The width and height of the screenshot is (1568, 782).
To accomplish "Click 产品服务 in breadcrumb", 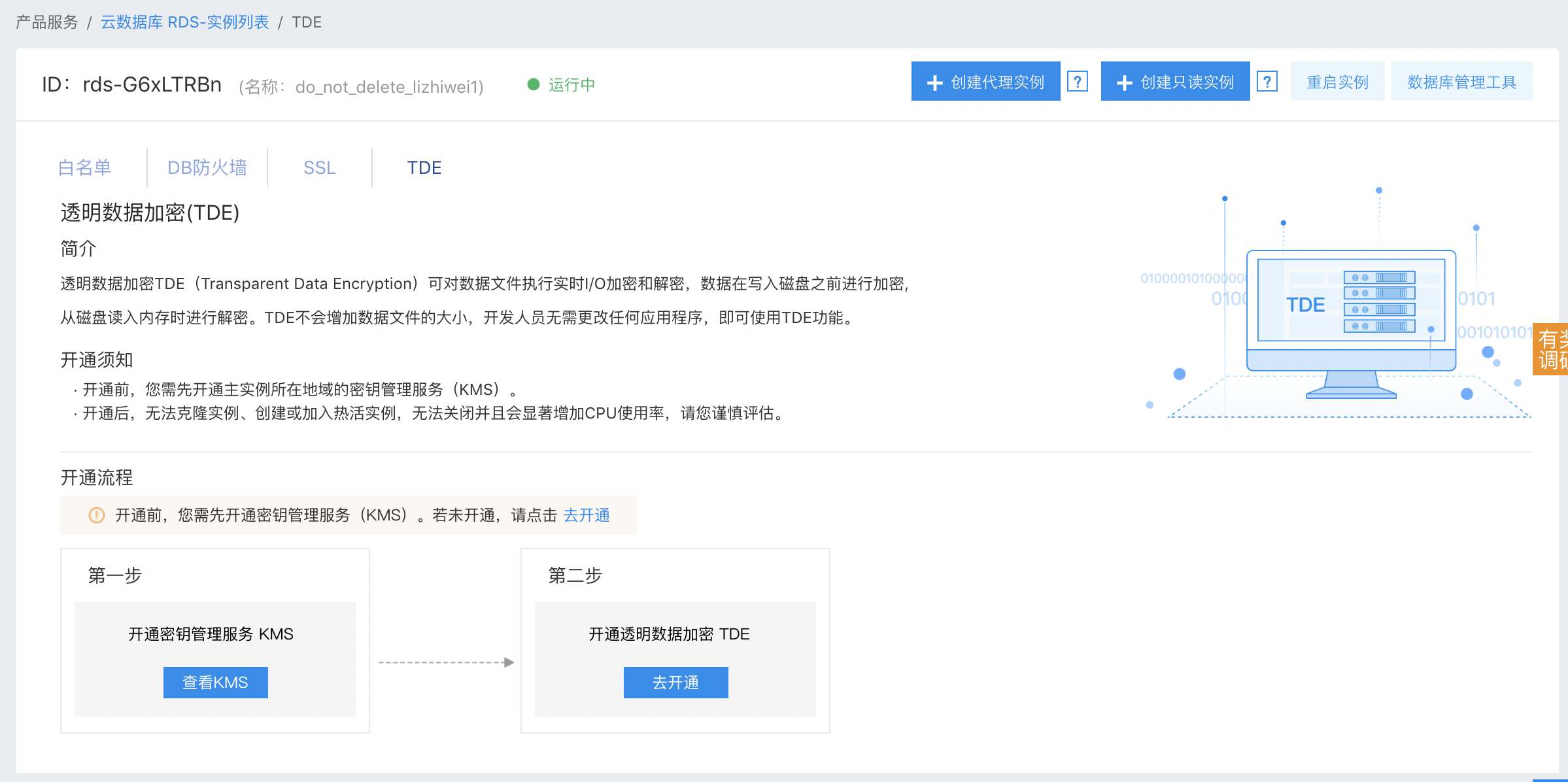I will click(47, 22).
